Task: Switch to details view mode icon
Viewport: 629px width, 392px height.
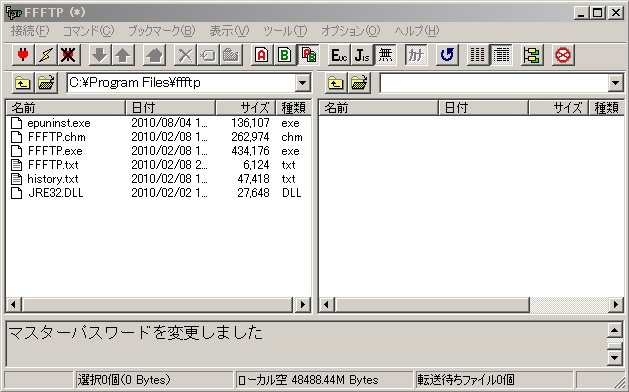Action: pyautogui.click(x=501, y=55)
